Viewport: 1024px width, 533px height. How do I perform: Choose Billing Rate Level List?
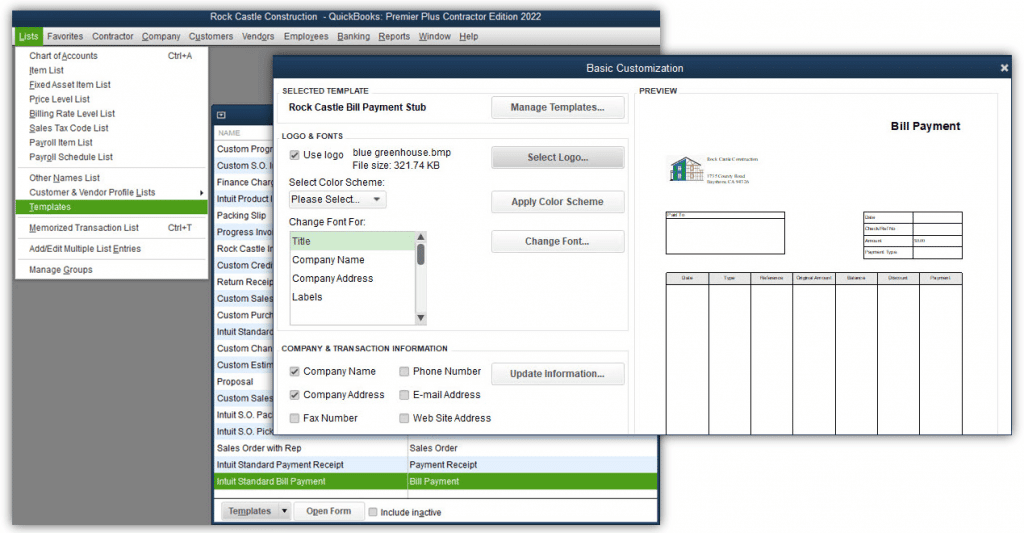point(111,114)
